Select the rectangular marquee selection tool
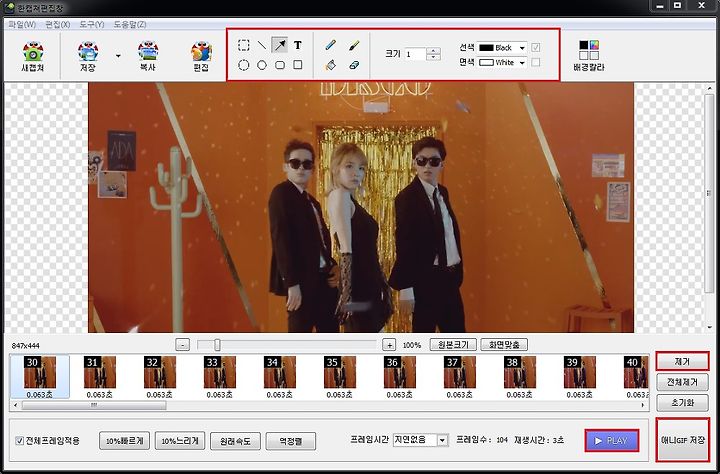720x474 pixels. click(244, 45)
